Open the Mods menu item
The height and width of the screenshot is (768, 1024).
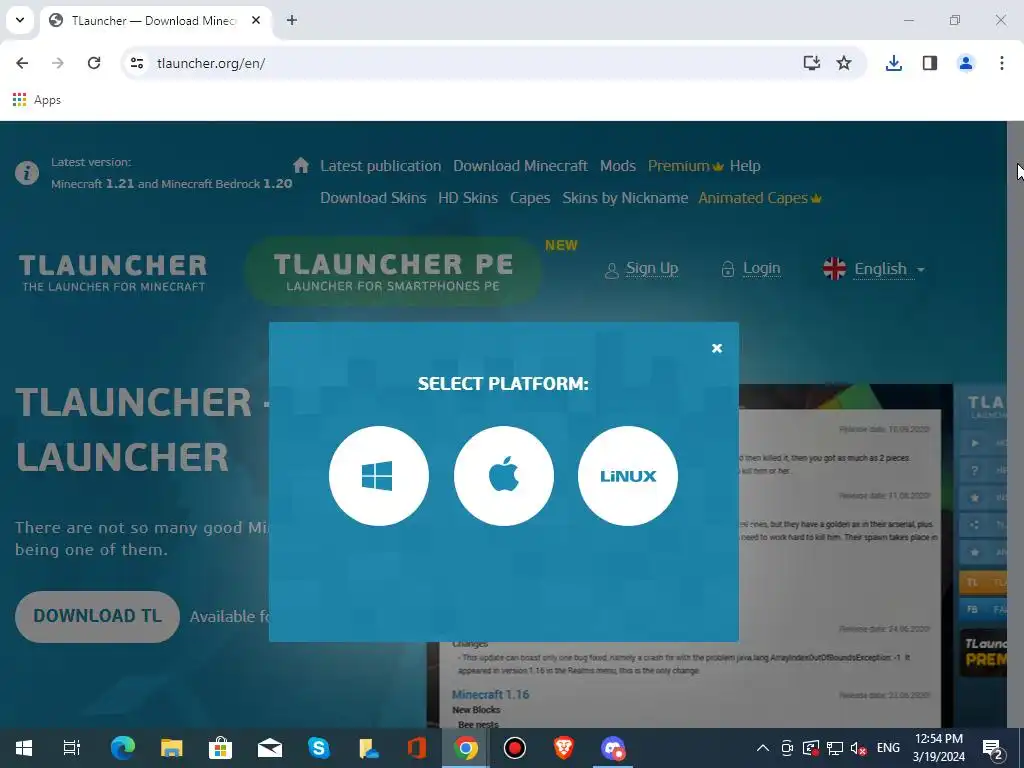[618, 166]
